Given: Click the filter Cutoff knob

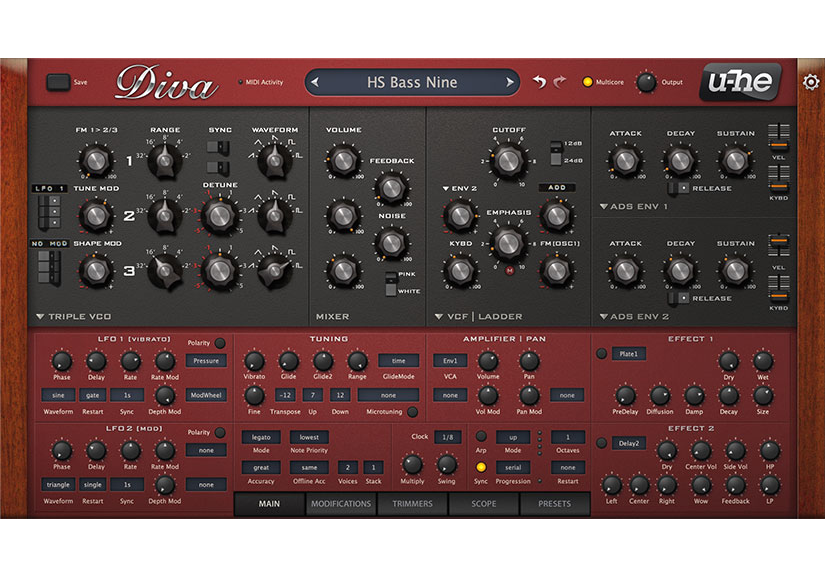Looking at the screenshot, I should 508,160.
